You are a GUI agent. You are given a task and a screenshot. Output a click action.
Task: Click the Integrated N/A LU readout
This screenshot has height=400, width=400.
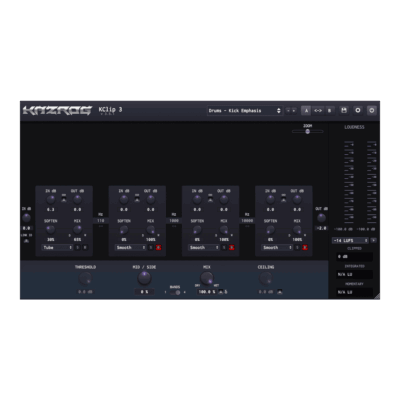[354, 274]
